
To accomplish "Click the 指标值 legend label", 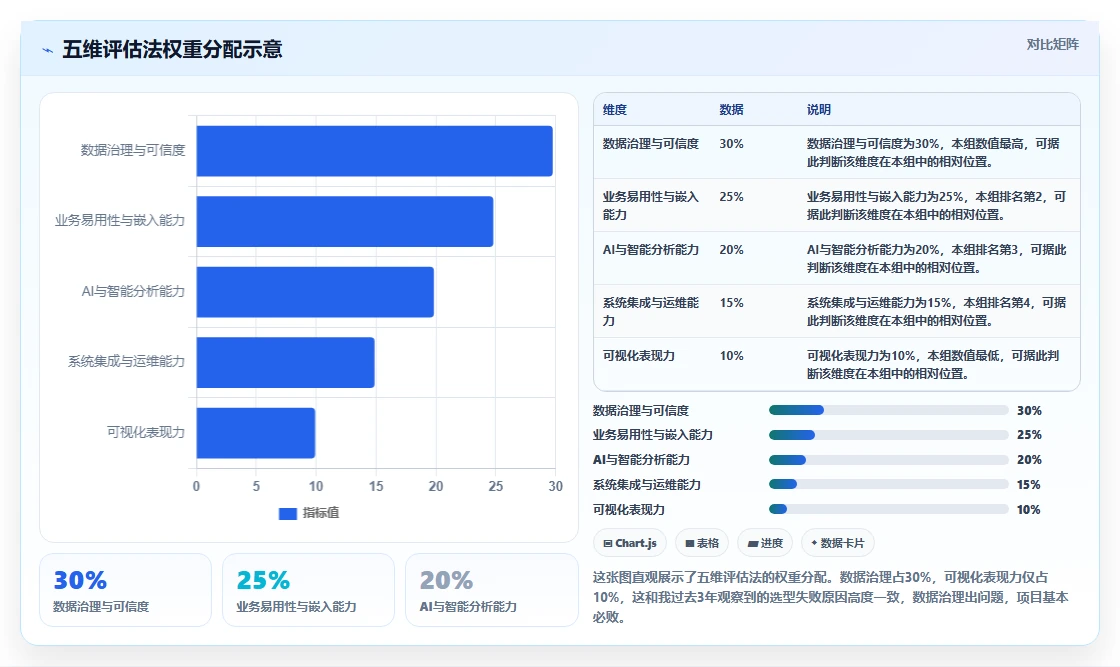I will click(321, 513).
